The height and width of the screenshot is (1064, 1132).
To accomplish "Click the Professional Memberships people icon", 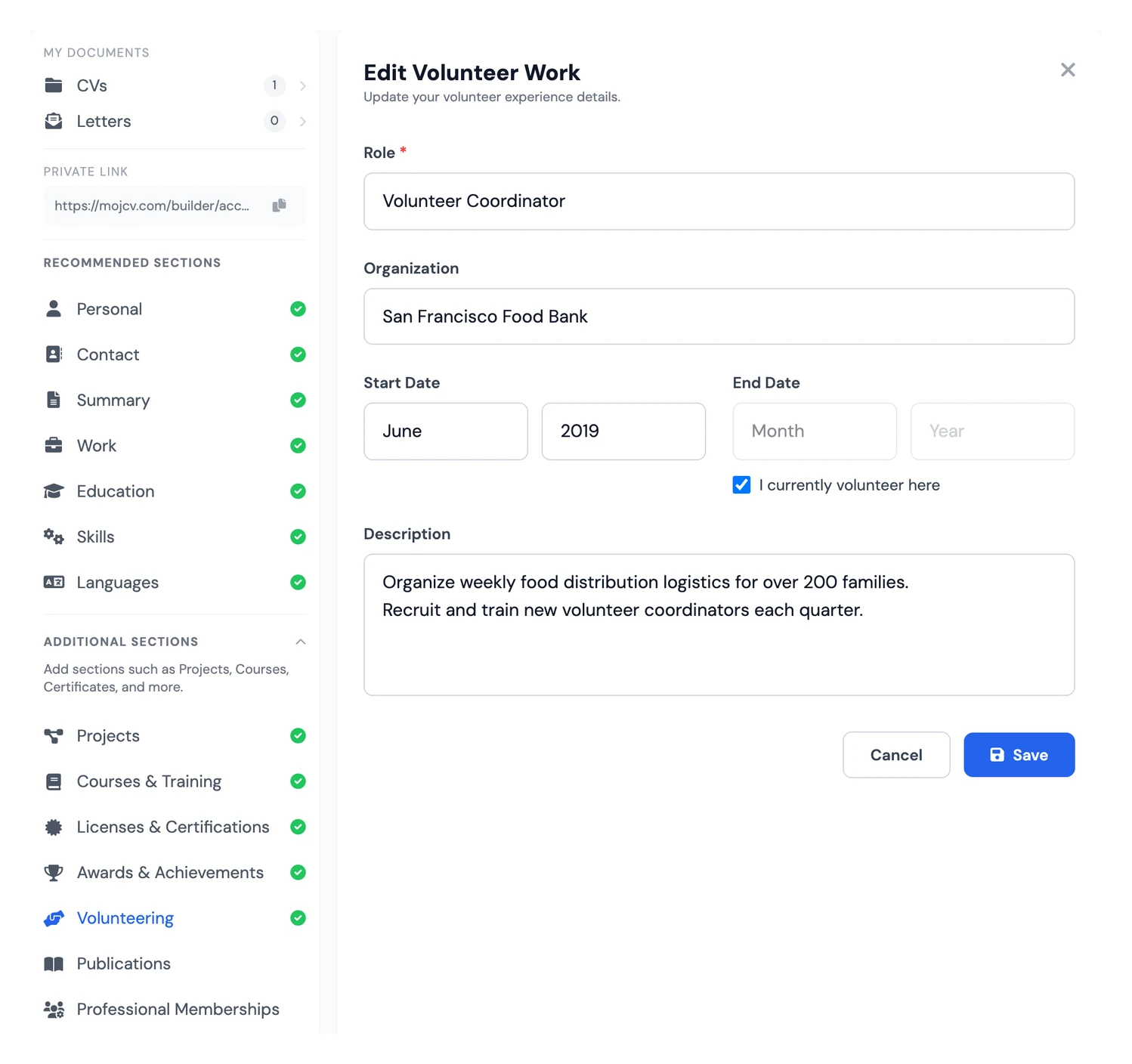I will coord(54,1010).
